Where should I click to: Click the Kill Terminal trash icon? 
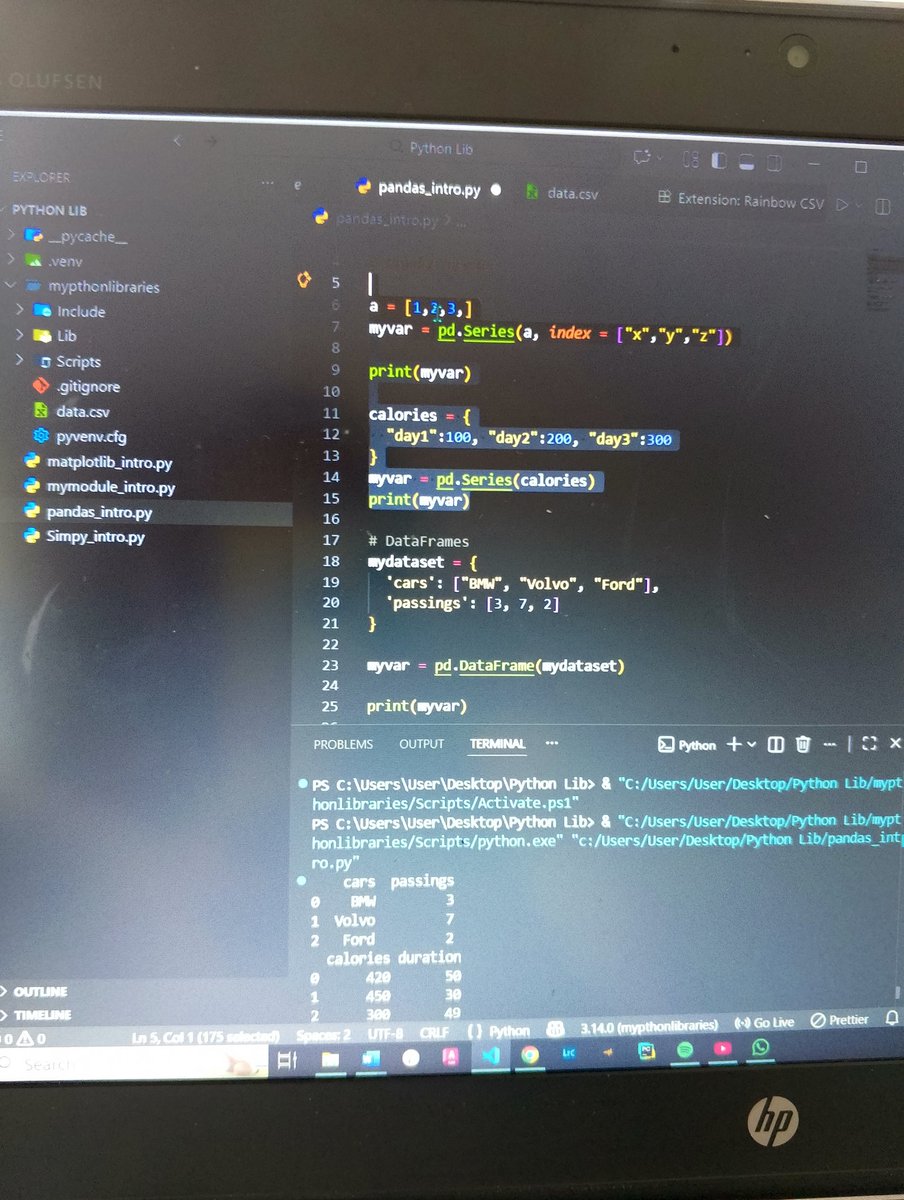pyautogui.click(x=802, y=744)
